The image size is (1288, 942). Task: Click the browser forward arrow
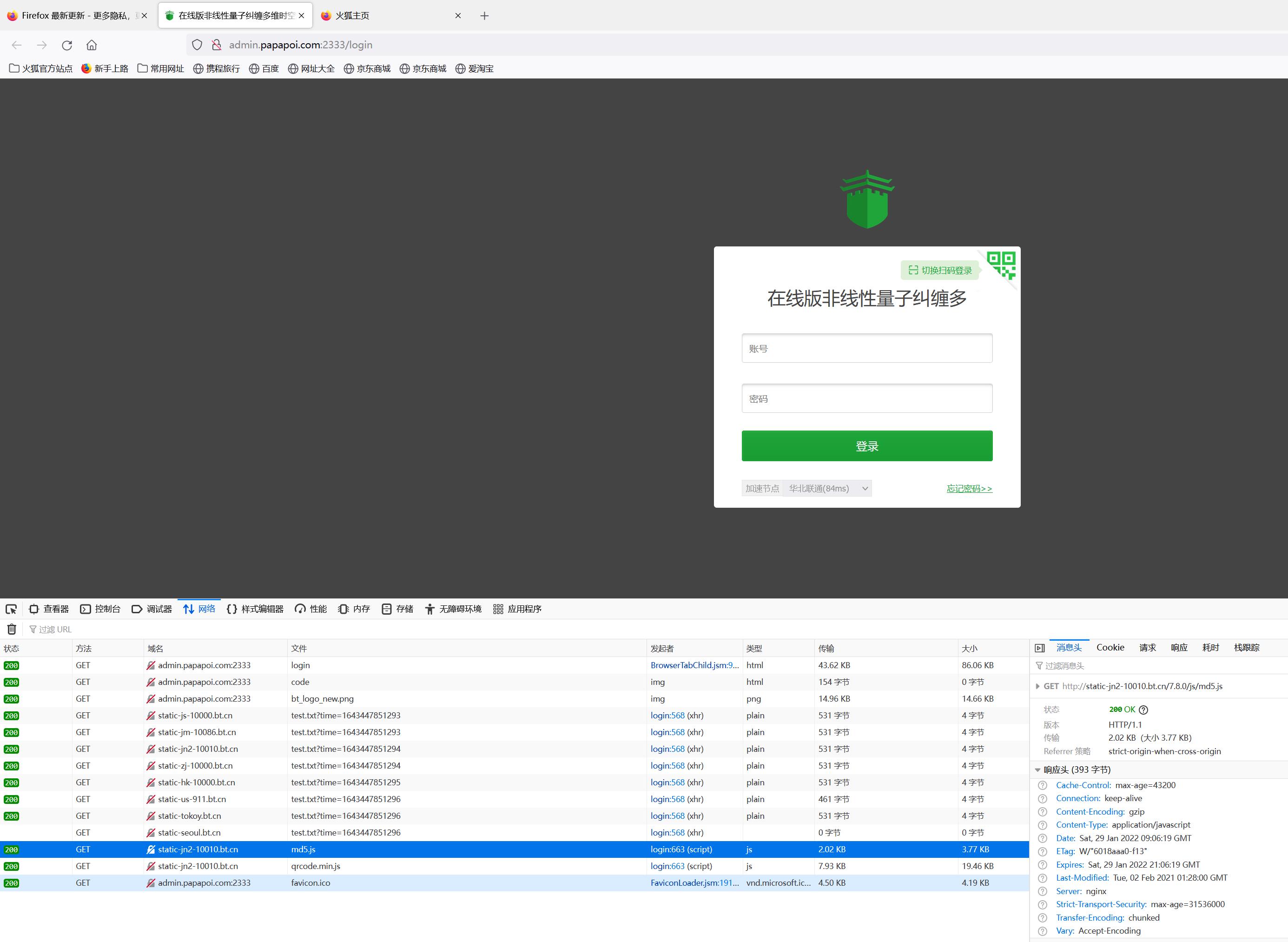42,45
